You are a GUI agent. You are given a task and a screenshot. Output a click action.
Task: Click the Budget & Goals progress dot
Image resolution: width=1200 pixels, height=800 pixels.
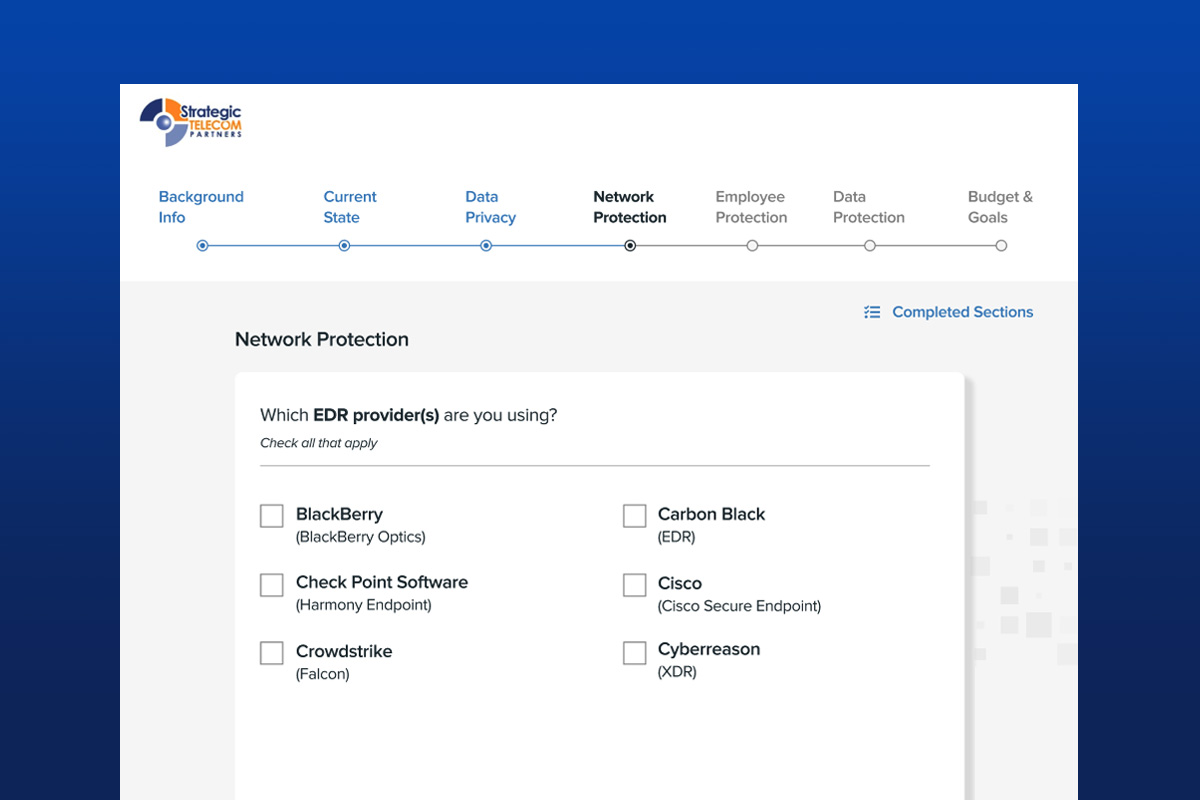click(1001, 245)
